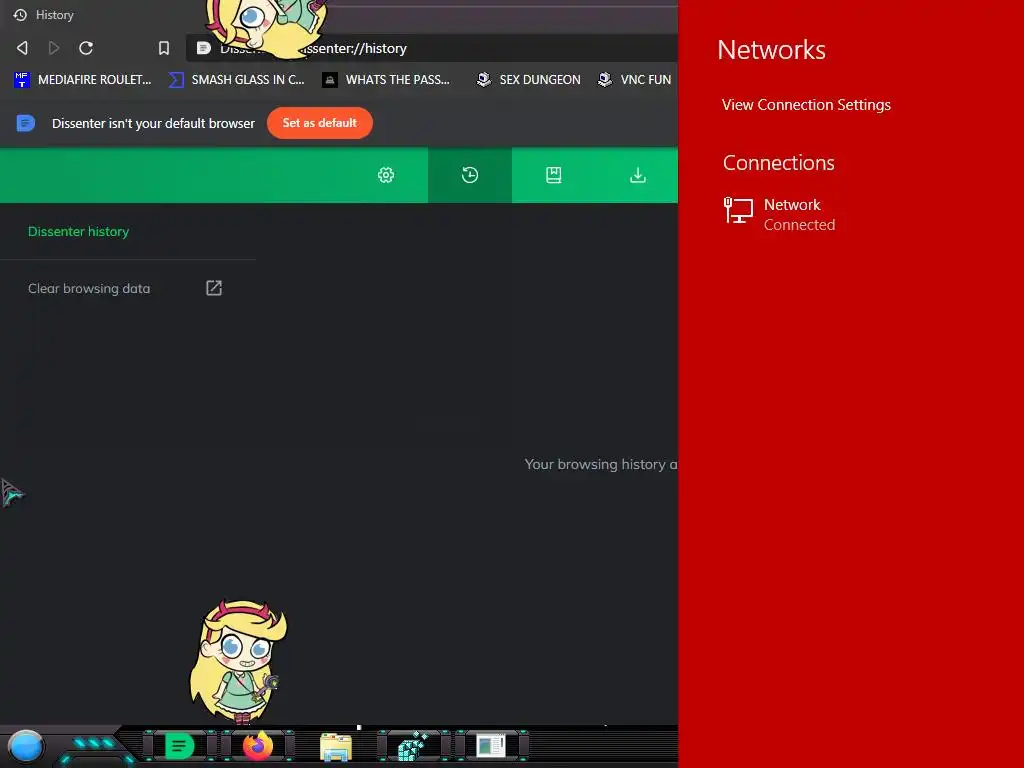Click Clear browsing data

pyautogui.click(x=89, y=288)
